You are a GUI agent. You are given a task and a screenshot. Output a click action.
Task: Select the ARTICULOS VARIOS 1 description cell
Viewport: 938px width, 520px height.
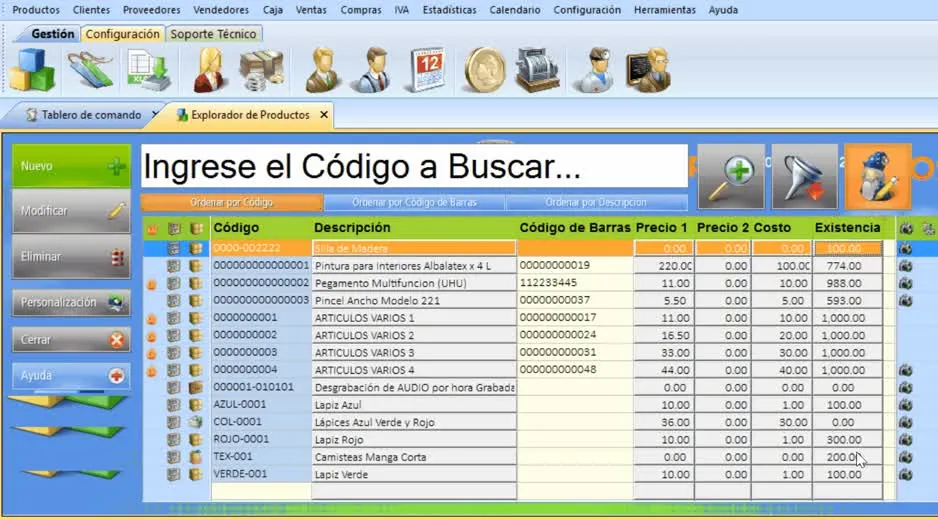pos(414,318)
